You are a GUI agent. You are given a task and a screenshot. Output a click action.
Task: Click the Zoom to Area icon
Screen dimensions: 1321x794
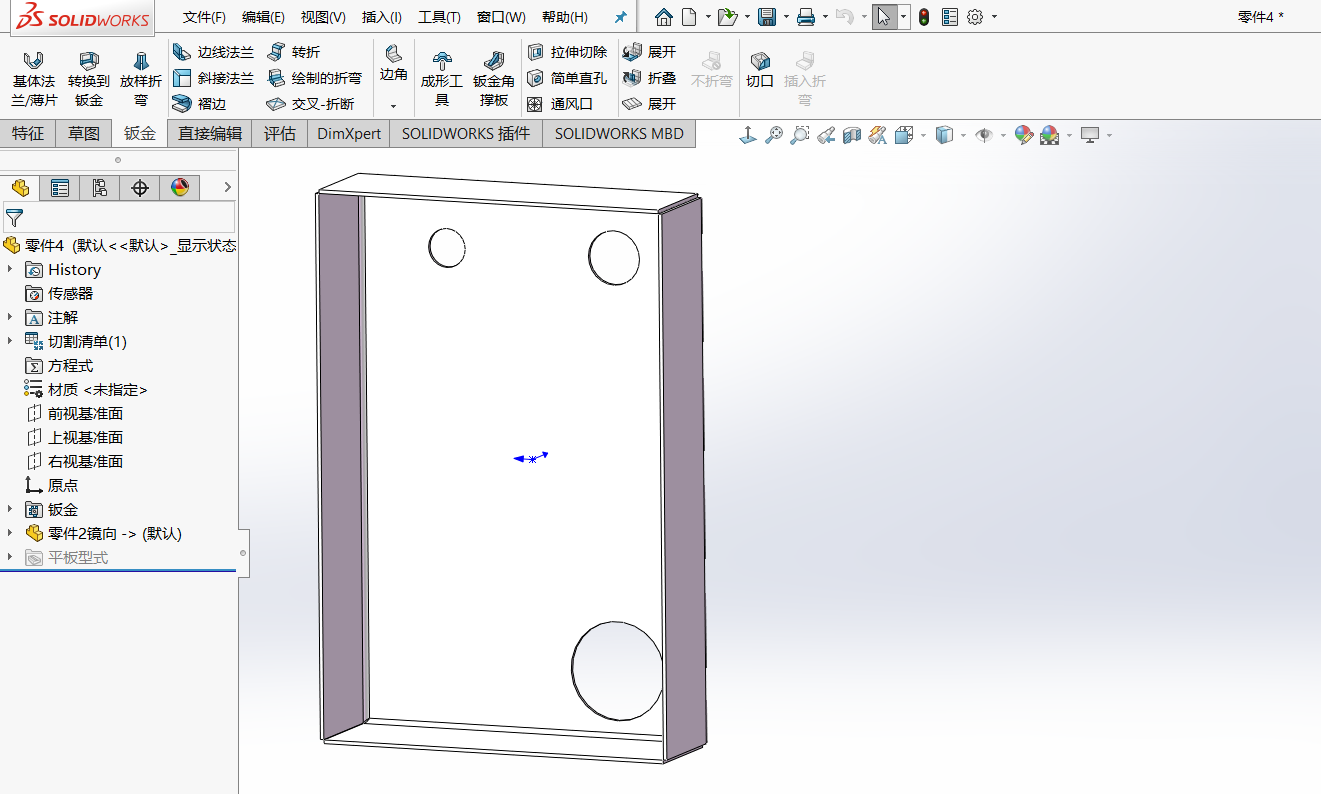(x=799, y=135)
